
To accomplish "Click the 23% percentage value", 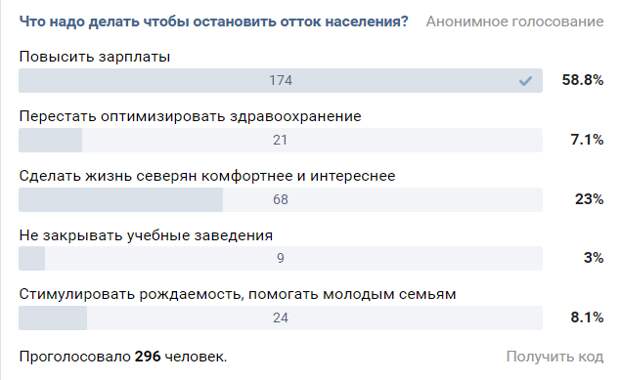I will coord(589,199).
